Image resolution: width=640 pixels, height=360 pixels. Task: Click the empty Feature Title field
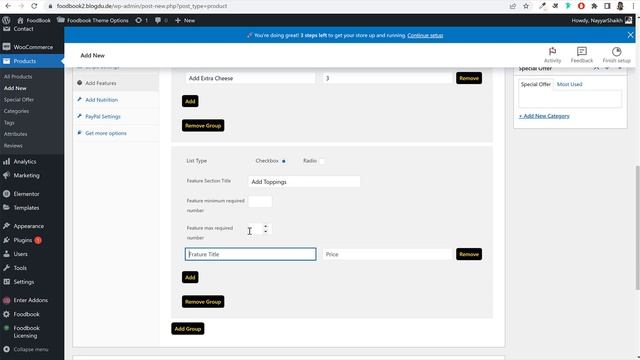(x=250, y=254)
